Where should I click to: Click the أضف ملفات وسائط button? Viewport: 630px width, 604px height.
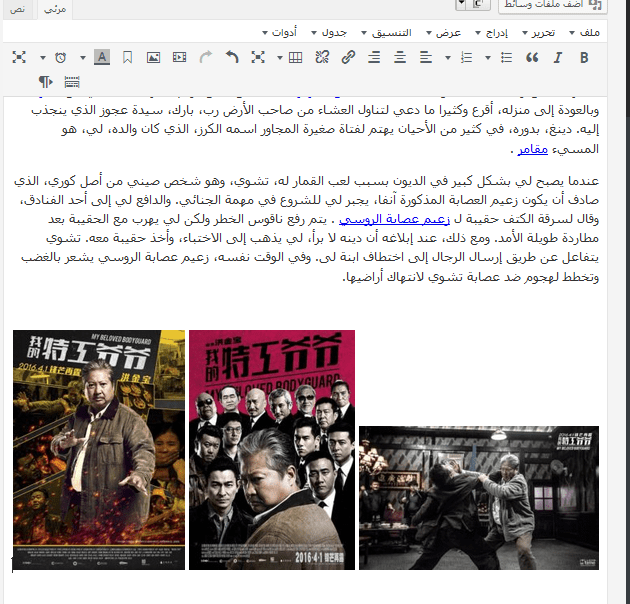[552, 5]
